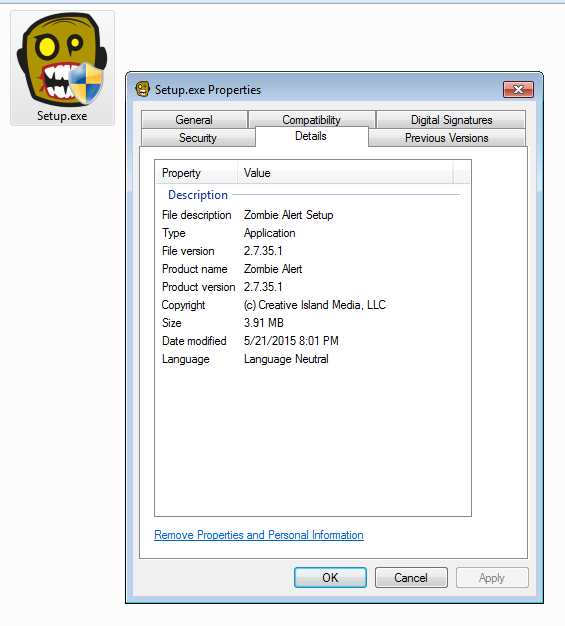
Task: Select the File description row
Action: pyautogui.click(x=313, y=215)
